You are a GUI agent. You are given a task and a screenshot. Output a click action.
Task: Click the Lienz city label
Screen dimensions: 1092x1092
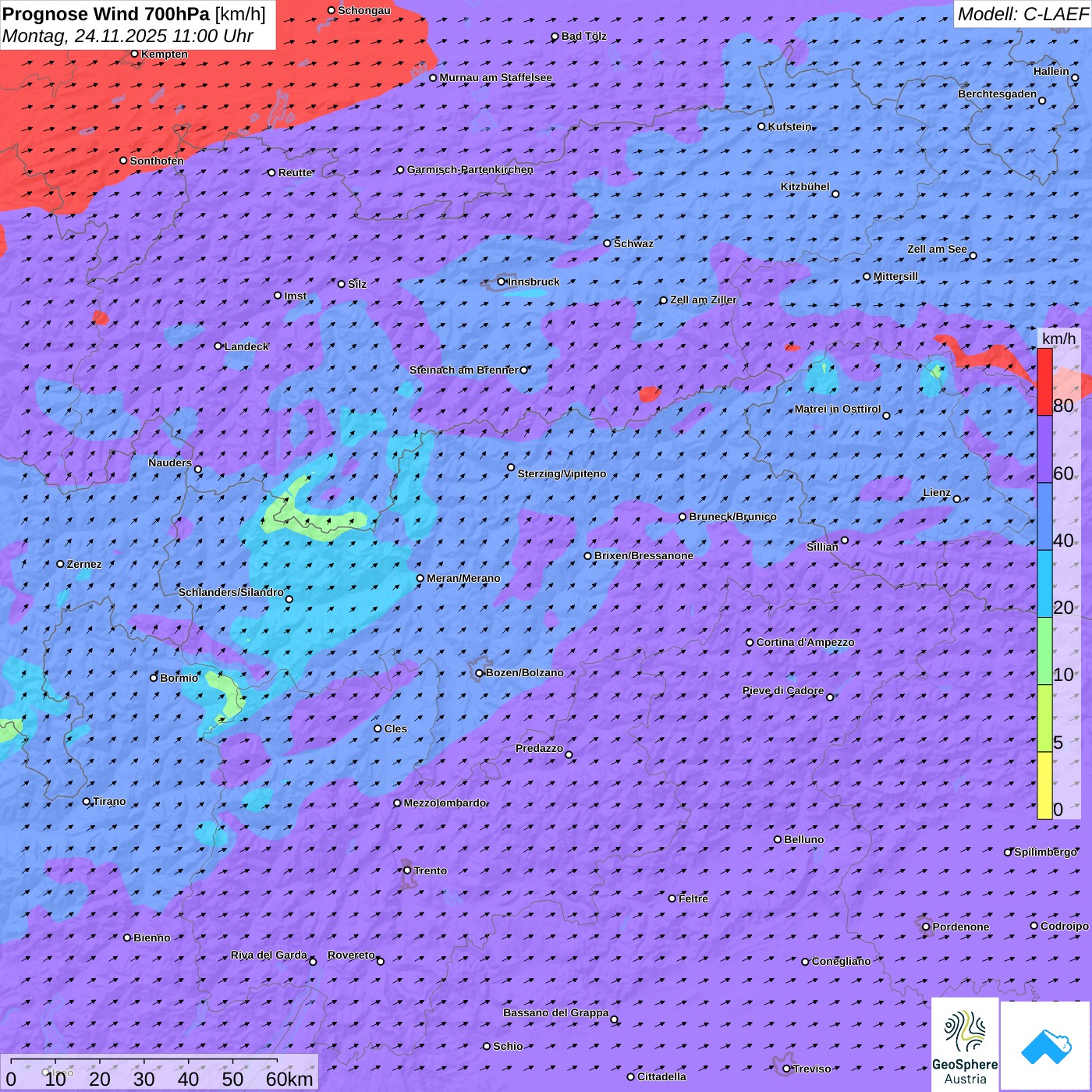937,492
